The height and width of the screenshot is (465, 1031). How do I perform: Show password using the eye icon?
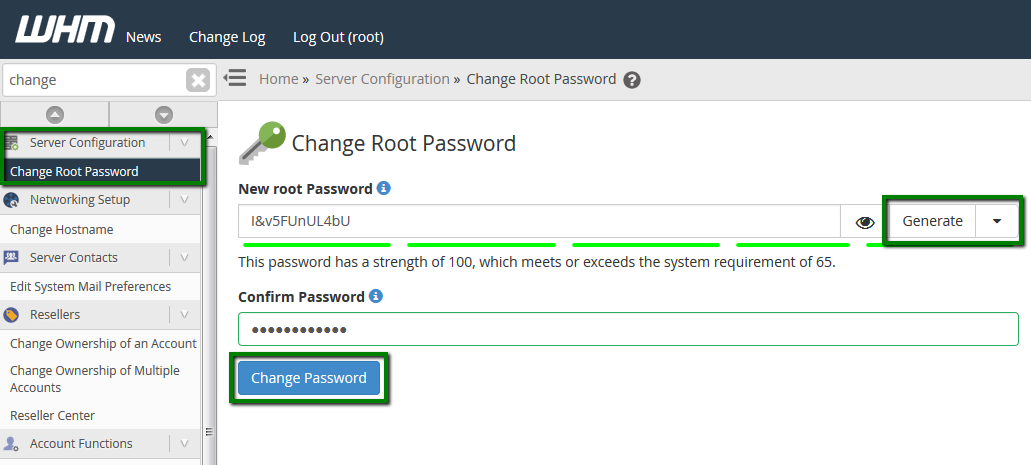(x=865, y=222)
